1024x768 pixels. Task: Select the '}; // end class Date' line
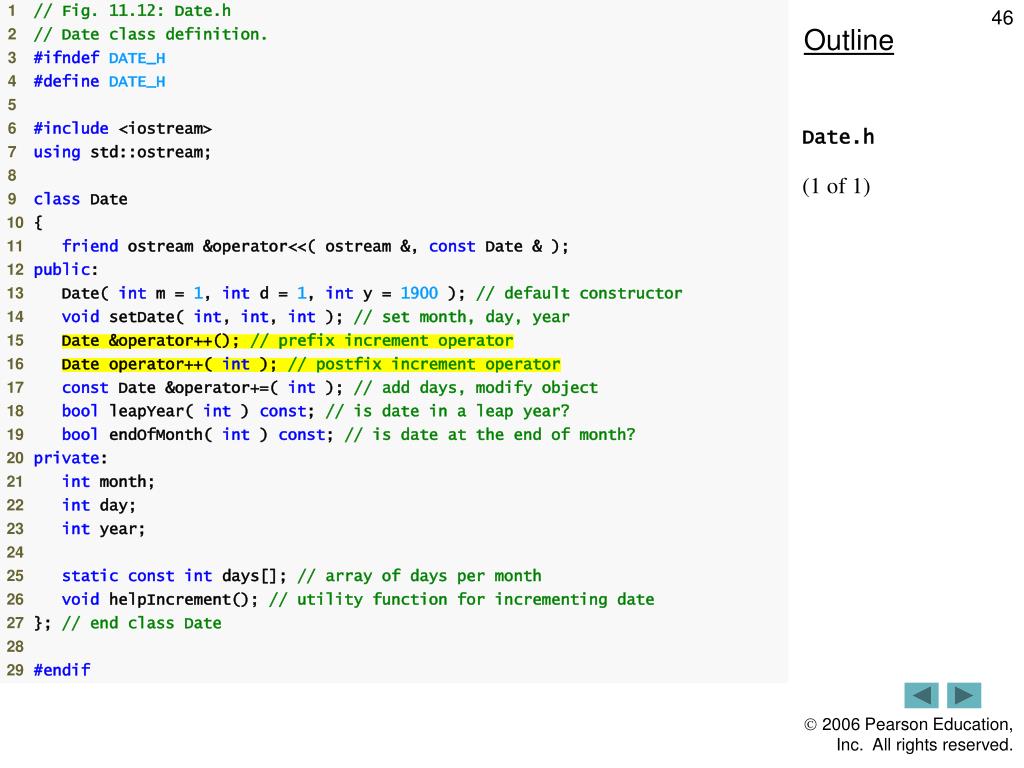pos(127,623)
